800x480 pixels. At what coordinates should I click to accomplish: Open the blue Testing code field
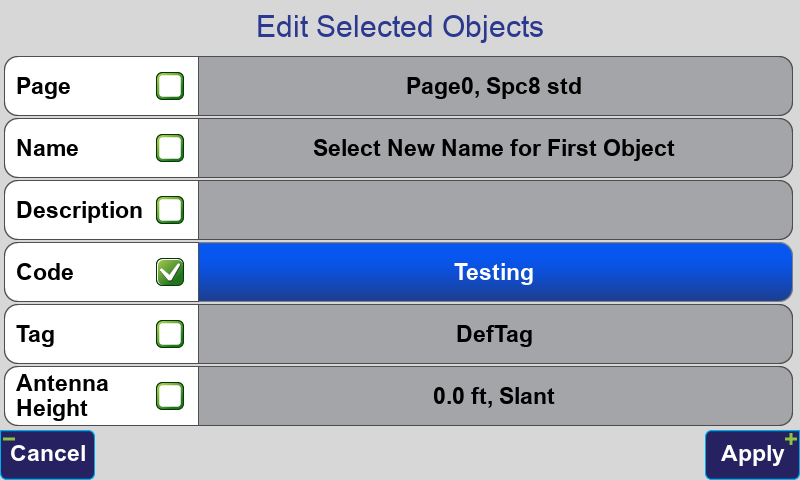click(495, 272)
